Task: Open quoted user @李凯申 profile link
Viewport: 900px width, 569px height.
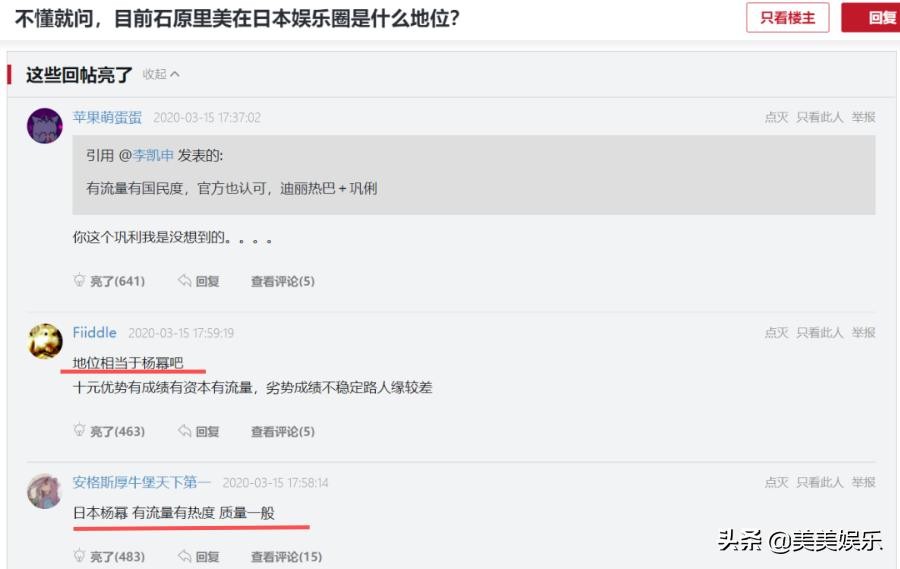Action: (147, 155)
